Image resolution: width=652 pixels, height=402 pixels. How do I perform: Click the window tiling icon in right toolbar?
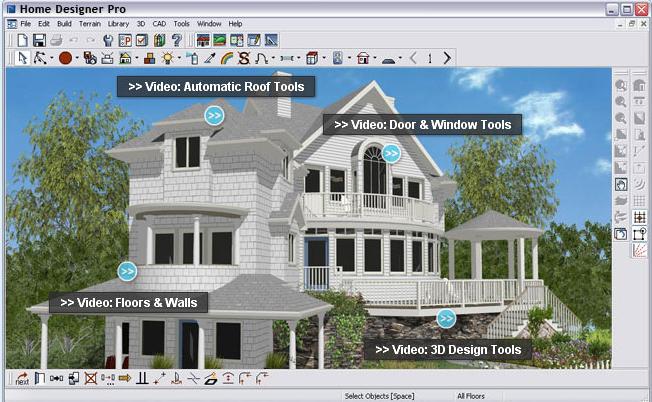(621, 234)
